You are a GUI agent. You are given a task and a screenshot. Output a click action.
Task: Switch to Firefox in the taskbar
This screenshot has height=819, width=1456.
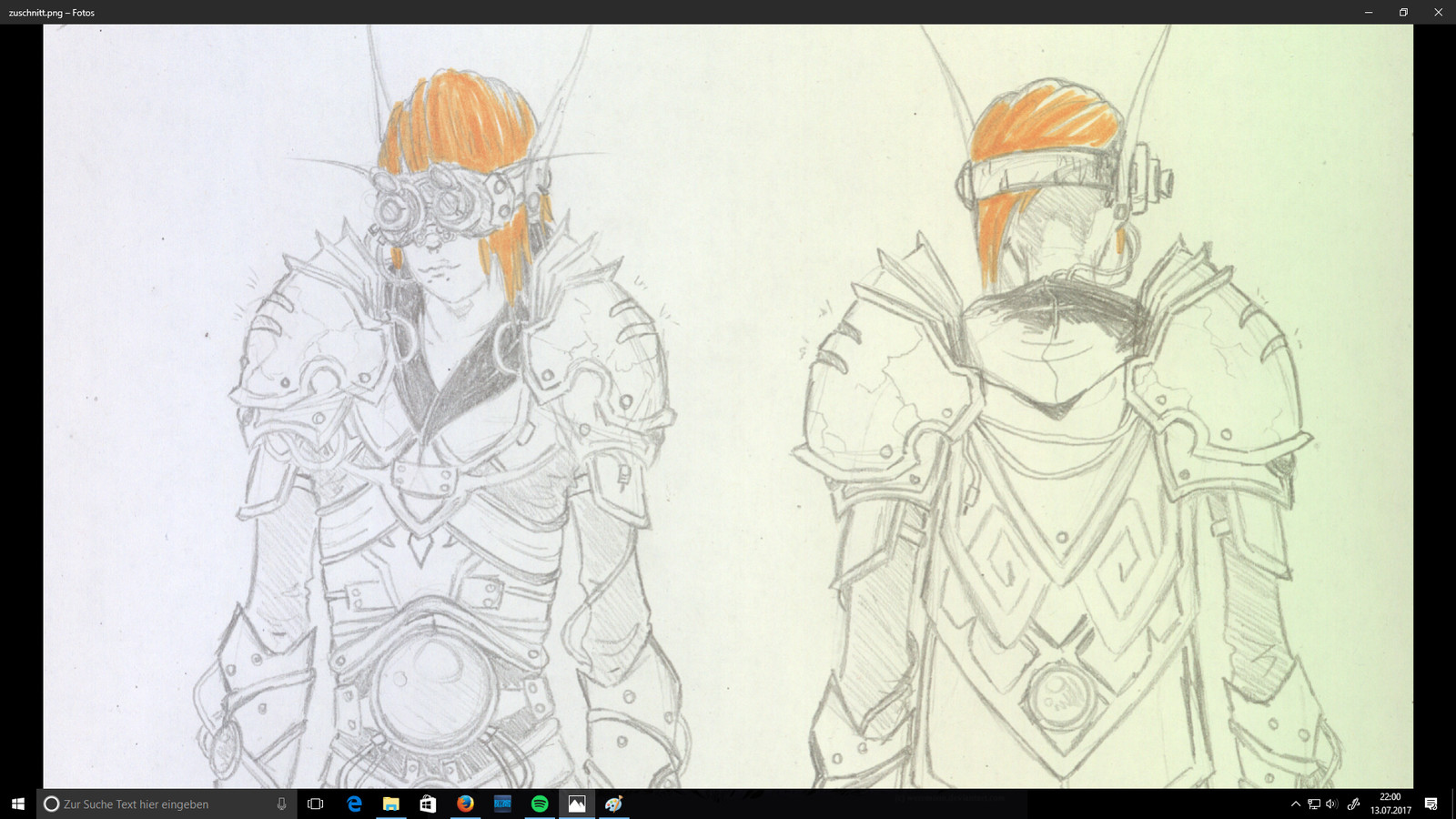[x=466, y=804]
